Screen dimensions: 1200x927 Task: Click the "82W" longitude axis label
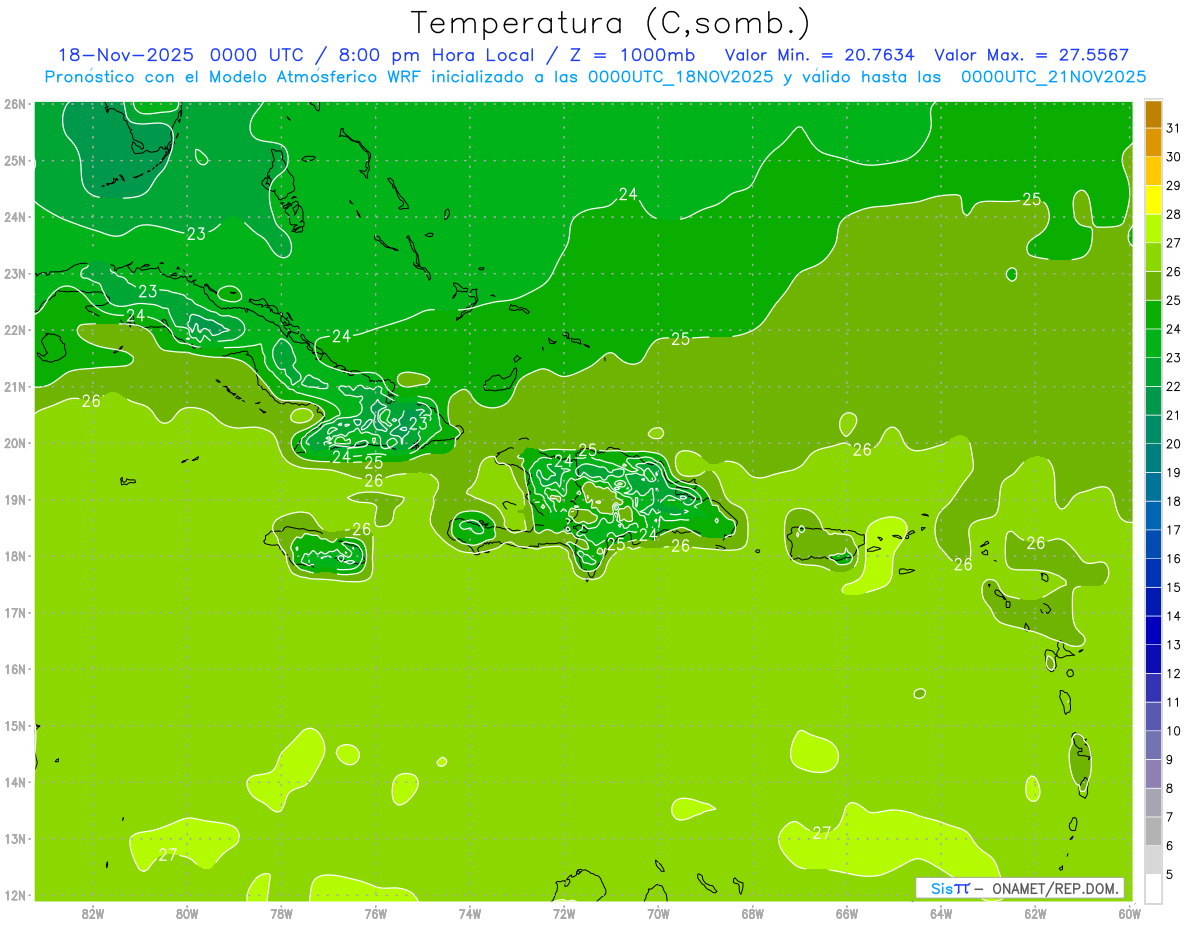[93, 913]
